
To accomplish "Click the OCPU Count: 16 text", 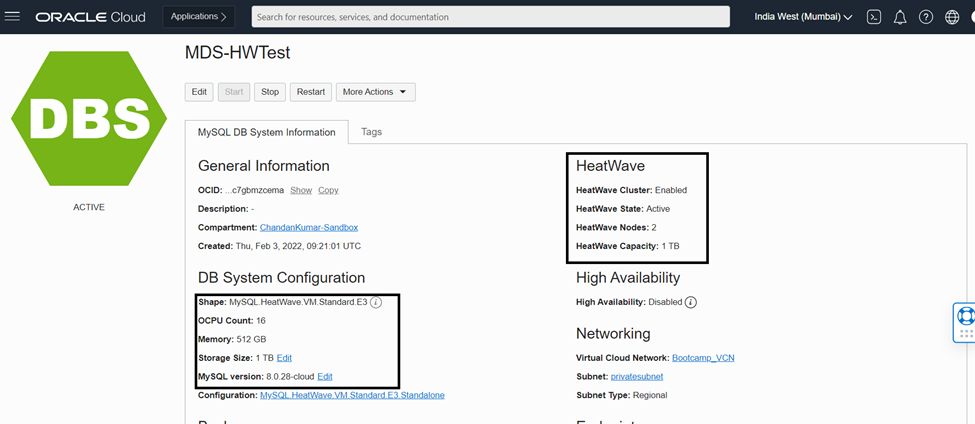I will [233, 321].
